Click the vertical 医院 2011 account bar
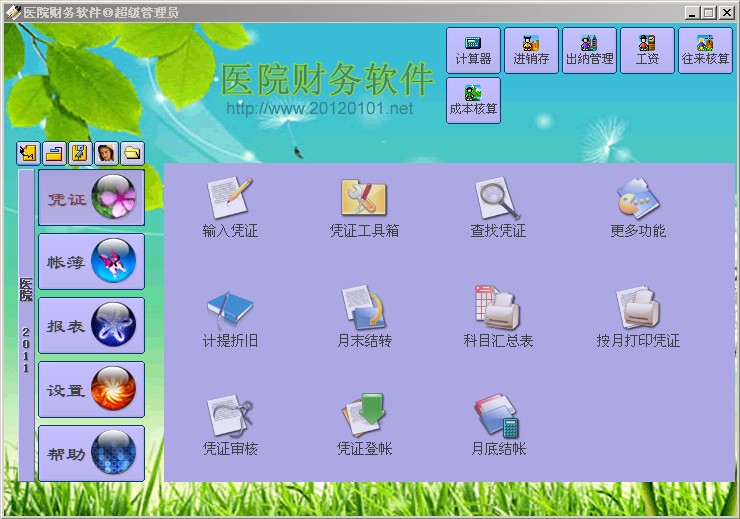Viewport: 740px width, 519px height. click(x=26, y=325)
